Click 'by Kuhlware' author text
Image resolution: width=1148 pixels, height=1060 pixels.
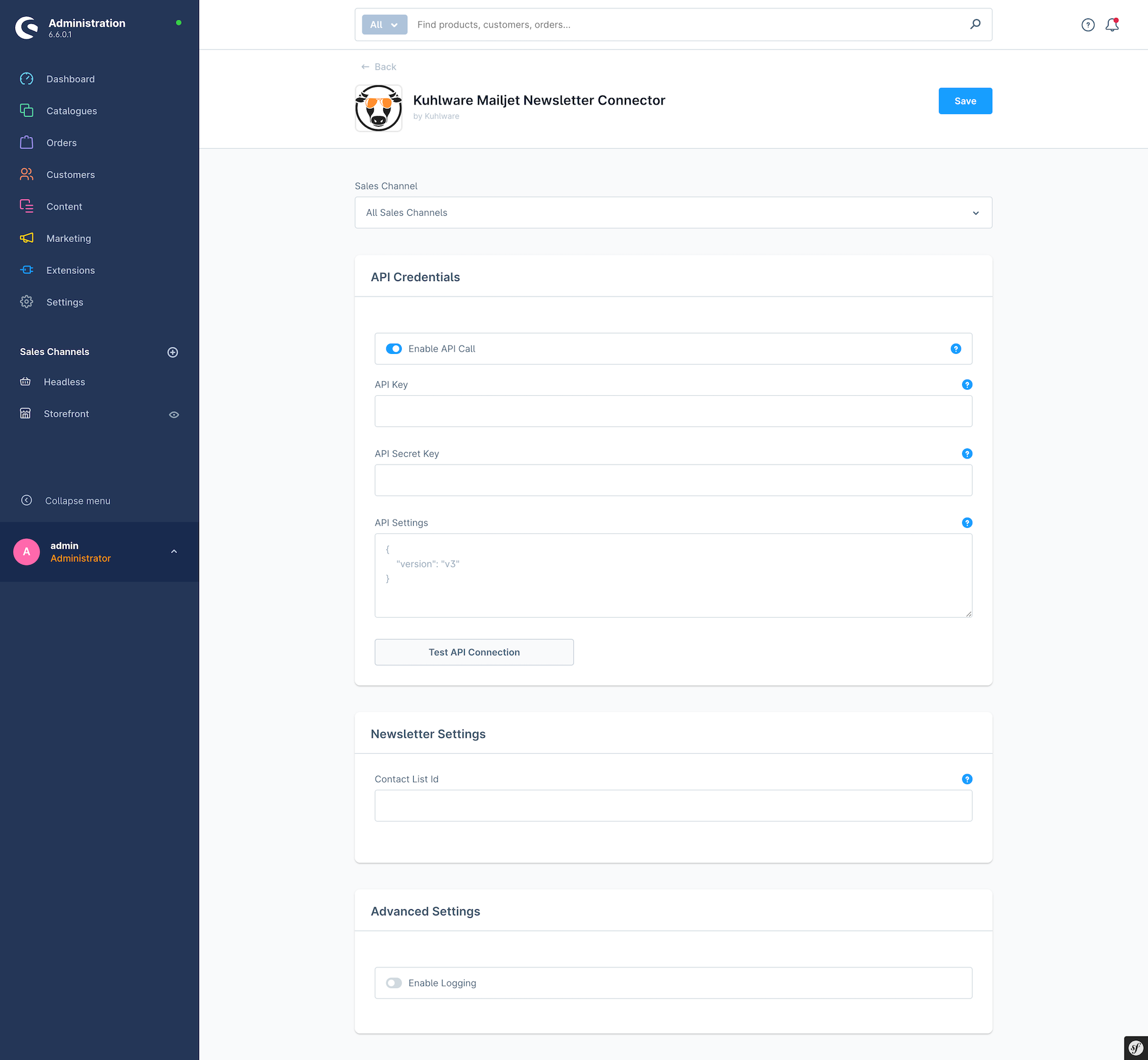tap(436, 117)
